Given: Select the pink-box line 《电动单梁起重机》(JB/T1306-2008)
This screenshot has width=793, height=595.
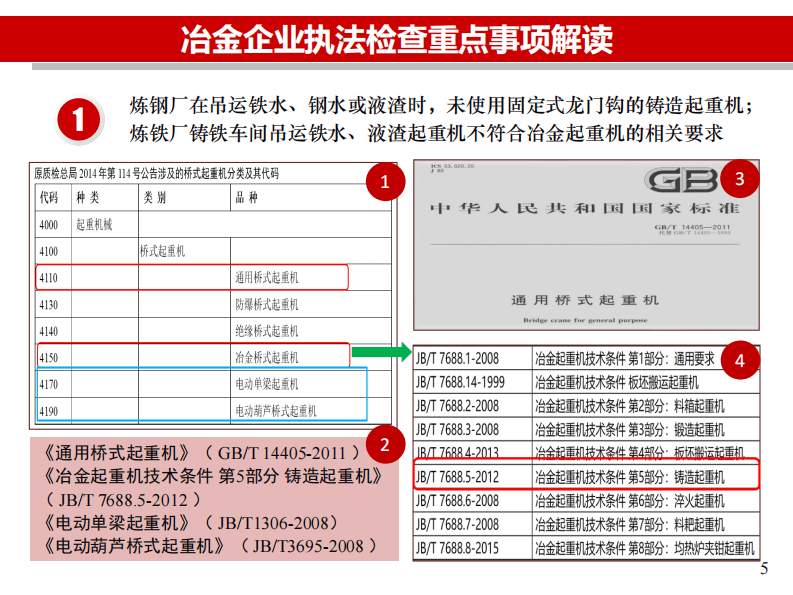Looking at the screenshot, I should (x=191, y=523).
